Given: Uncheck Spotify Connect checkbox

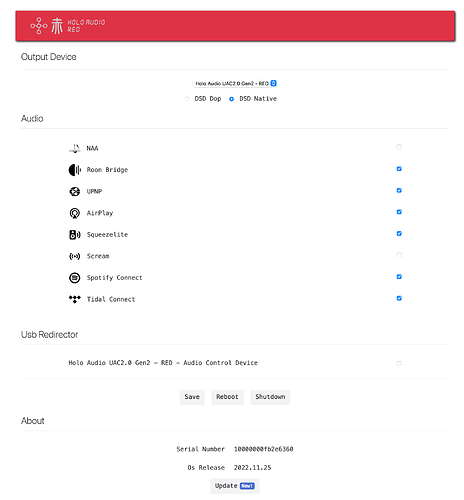Looking at the screenshot, I should tap(399, 276).
